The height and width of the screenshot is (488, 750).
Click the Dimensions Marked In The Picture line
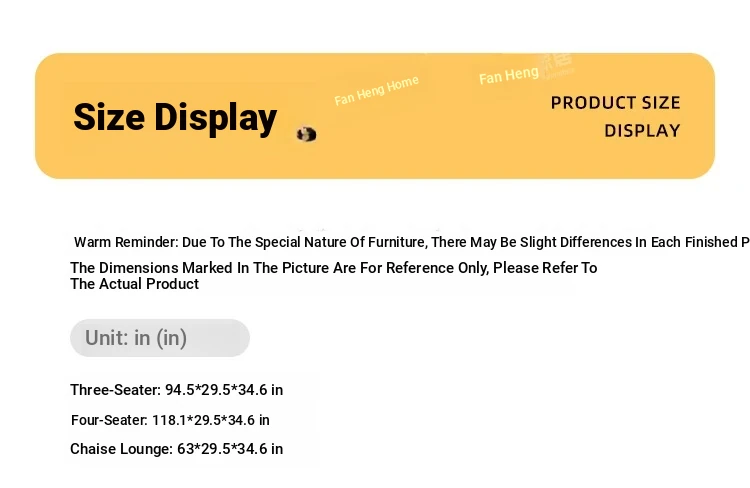point(334,268)
